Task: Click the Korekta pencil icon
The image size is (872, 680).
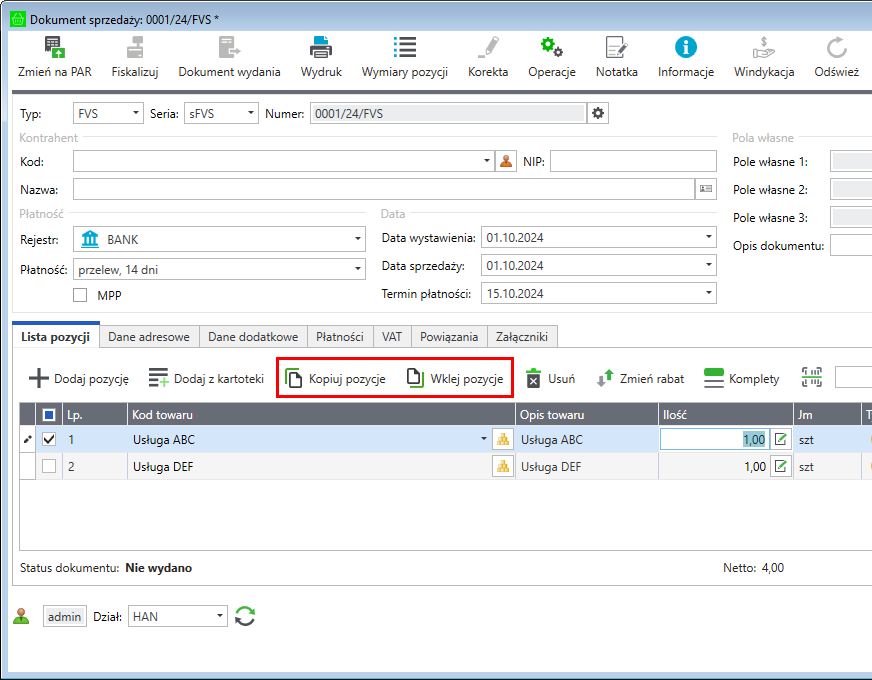Action: (488, 47)
